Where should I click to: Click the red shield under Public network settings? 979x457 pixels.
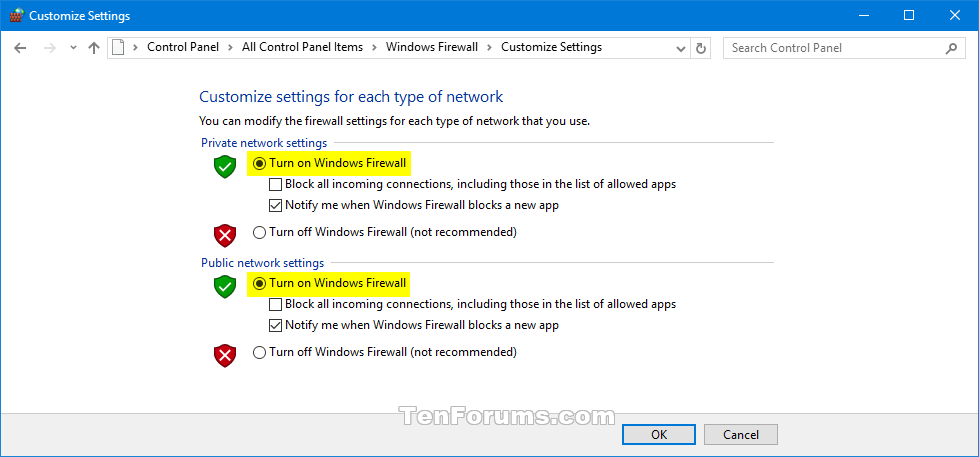point(225,356)
